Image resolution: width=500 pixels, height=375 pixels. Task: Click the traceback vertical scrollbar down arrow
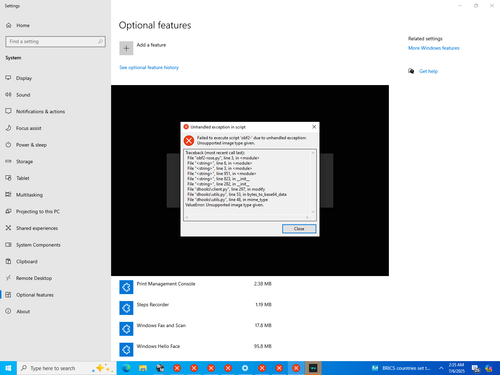tap(313, 212)
